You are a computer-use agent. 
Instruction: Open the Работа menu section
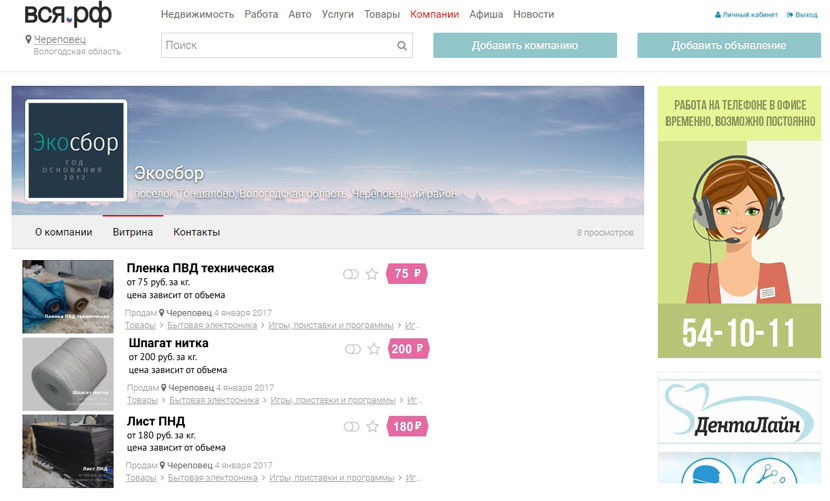point(261,14)
